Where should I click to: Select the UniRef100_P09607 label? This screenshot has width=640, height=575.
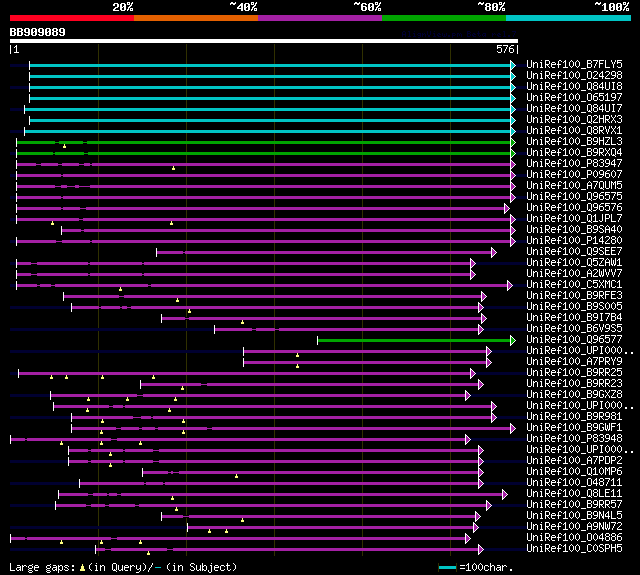[x=574, y=175]
